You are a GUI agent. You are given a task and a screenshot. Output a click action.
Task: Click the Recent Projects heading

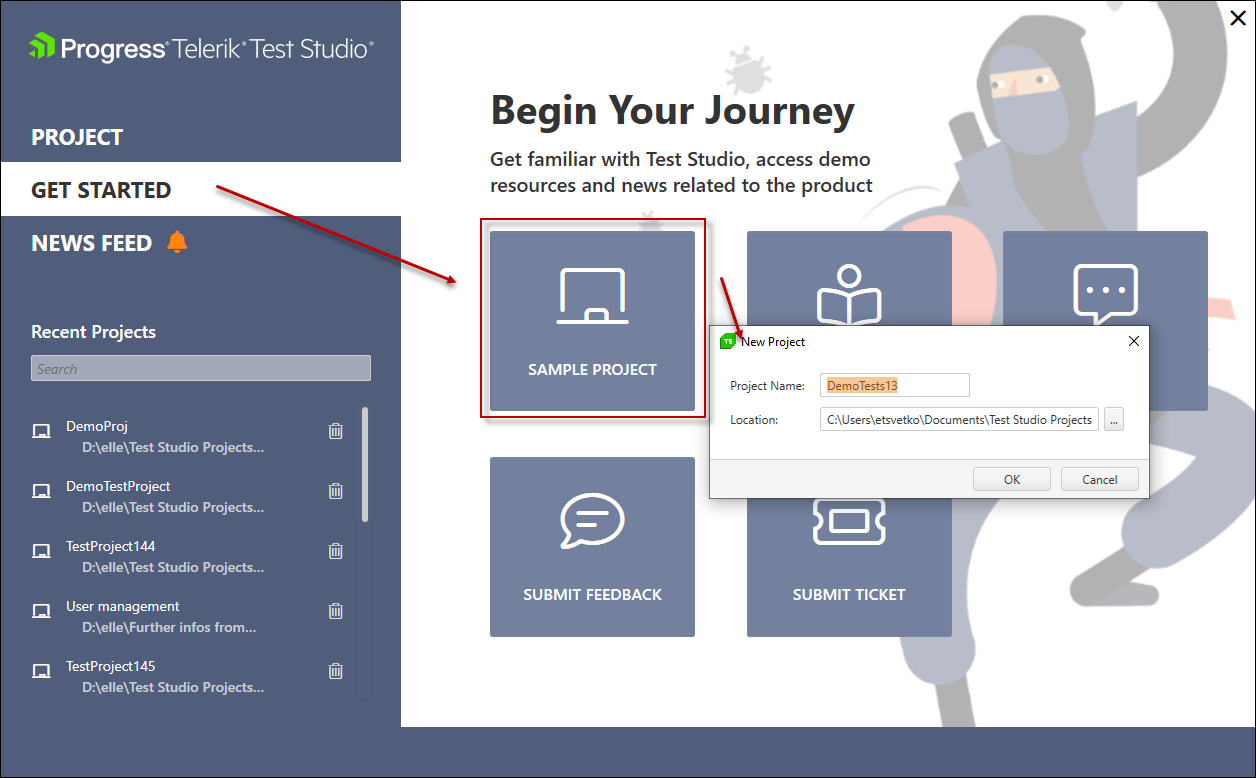(x=94, y=332)
